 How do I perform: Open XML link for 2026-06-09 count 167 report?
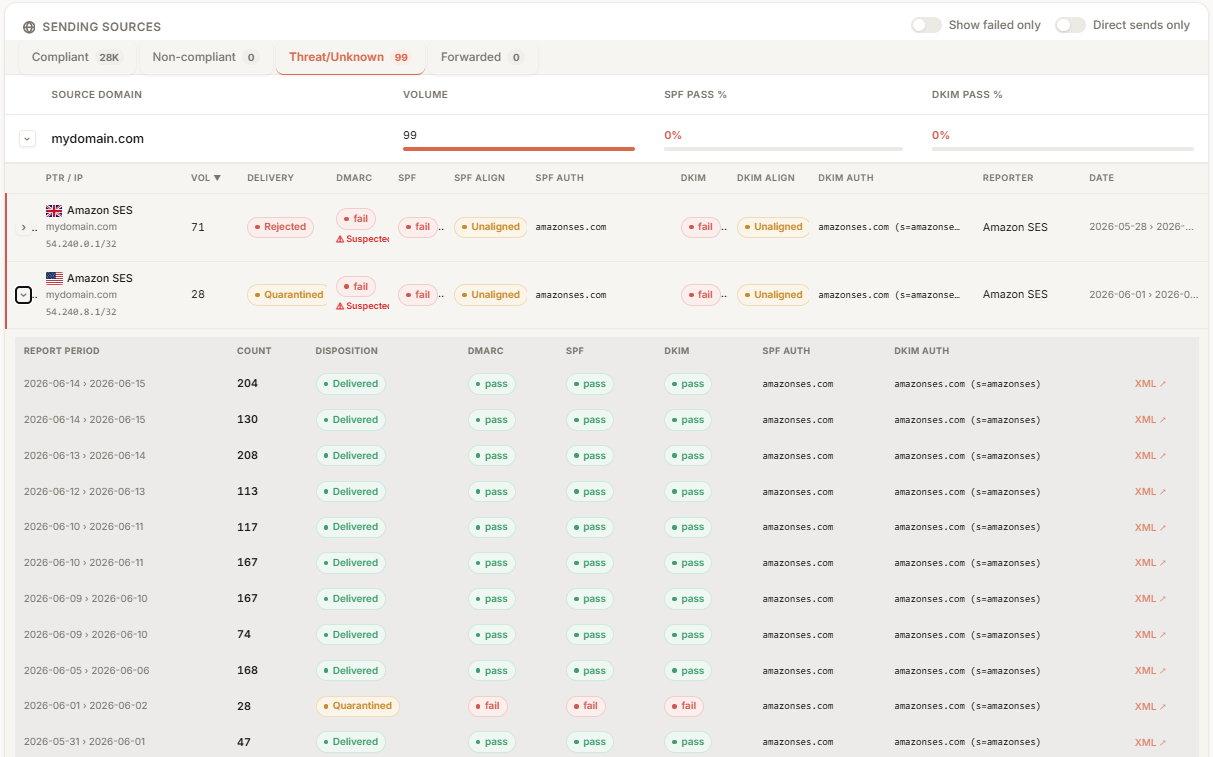point(1150,599)
